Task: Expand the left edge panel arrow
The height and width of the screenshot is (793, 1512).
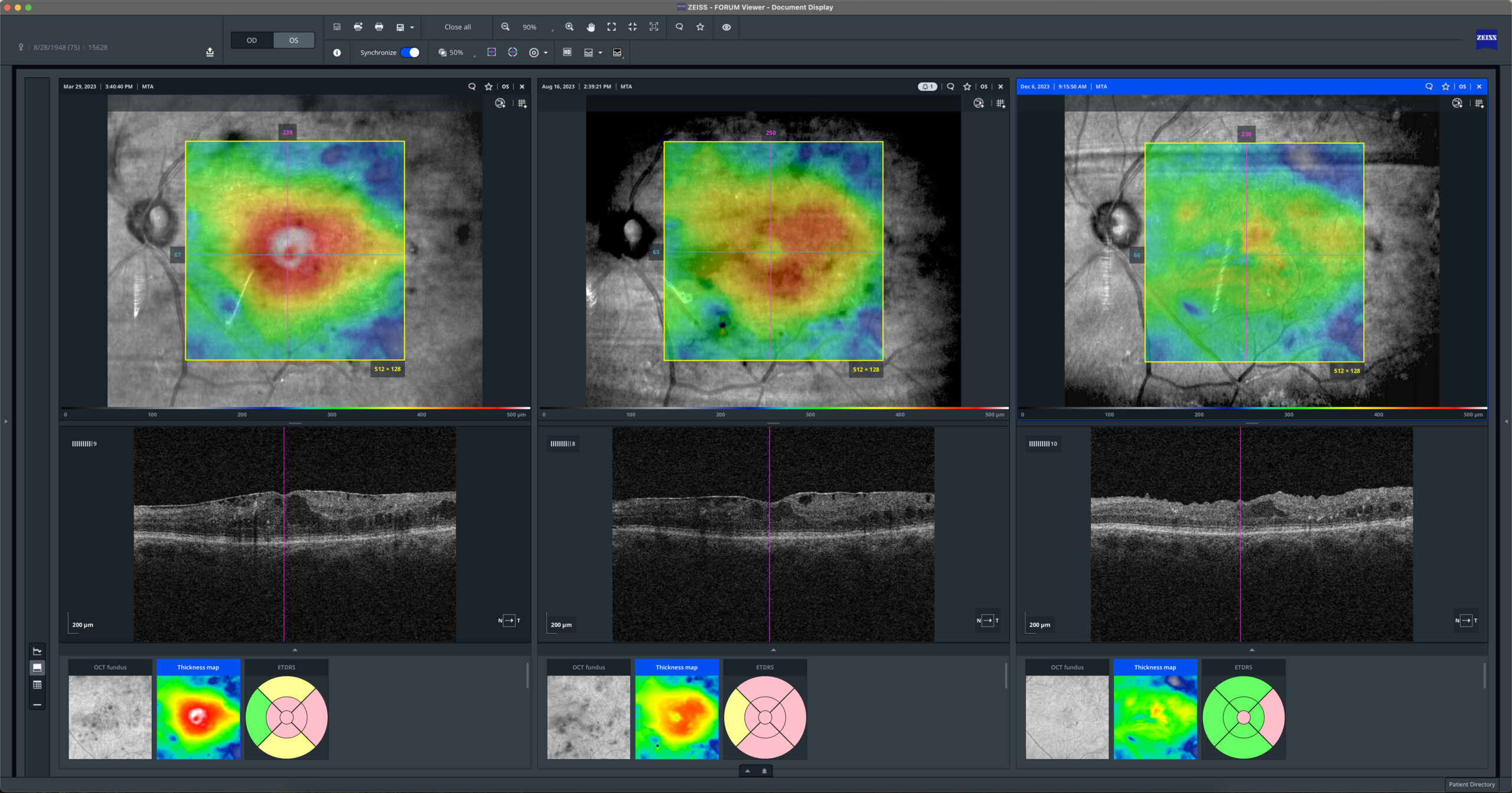Action: click(6, 421)
